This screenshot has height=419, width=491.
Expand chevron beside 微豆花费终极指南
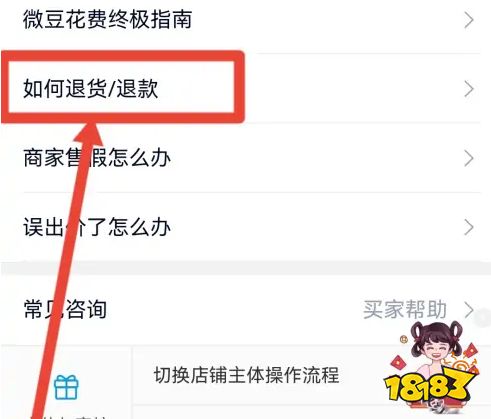(x=469, y=20)
